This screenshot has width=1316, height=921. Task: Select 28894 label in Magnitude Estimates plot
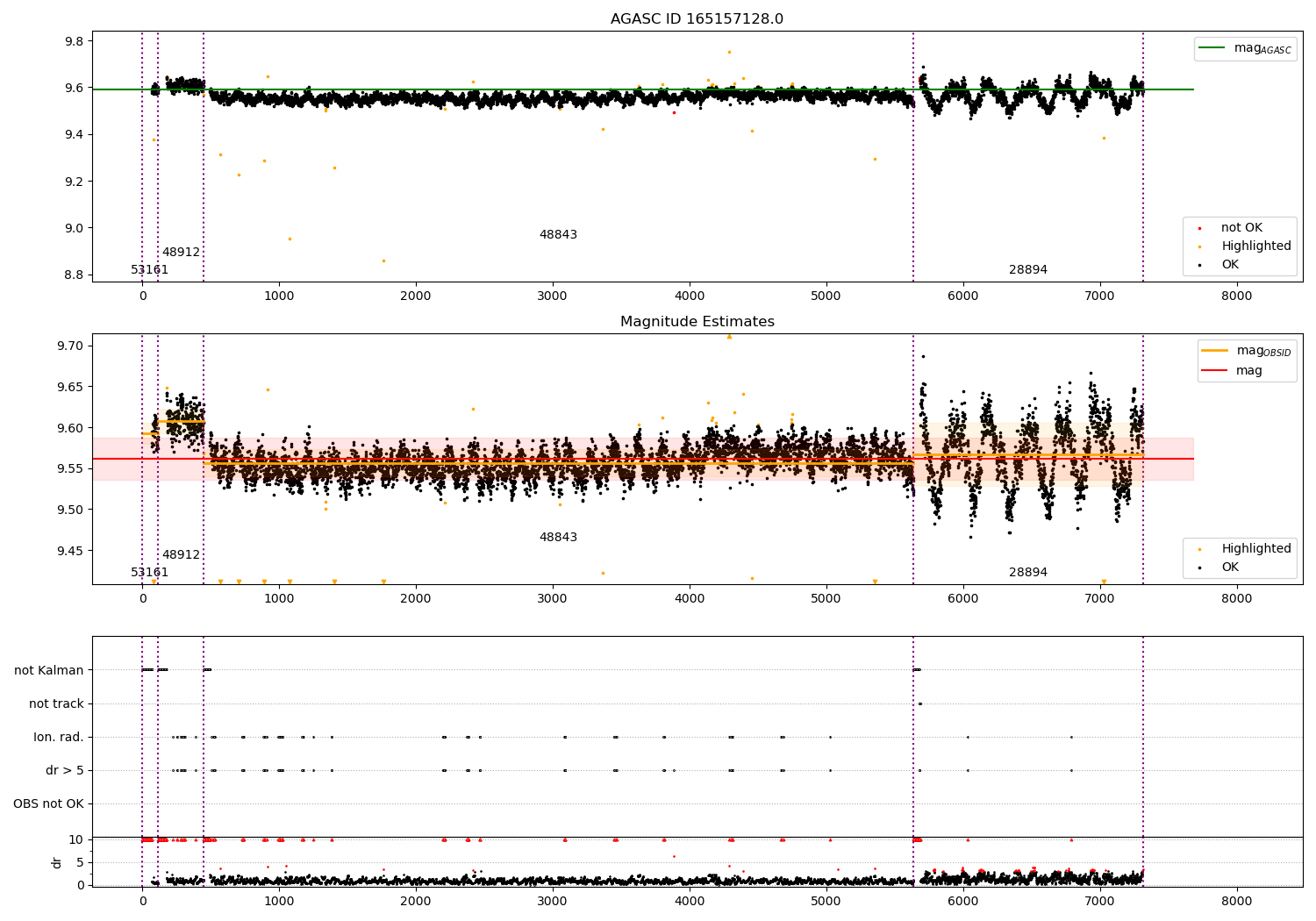(1028, 573)
